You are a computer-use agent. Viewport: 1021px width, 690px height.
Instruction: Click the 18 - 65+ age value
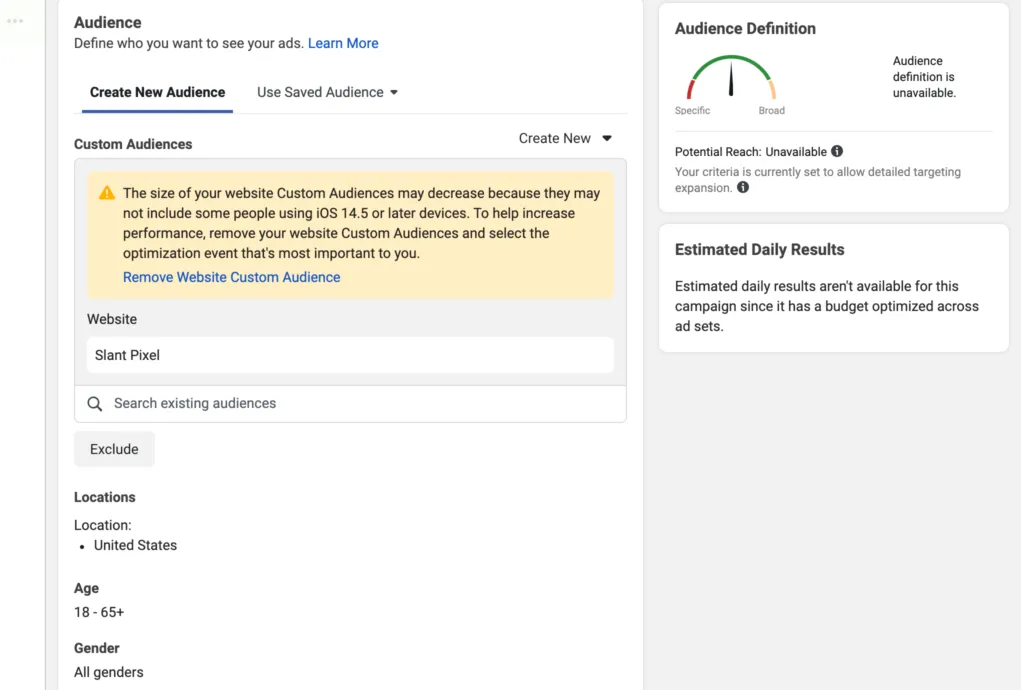point(99,612)
